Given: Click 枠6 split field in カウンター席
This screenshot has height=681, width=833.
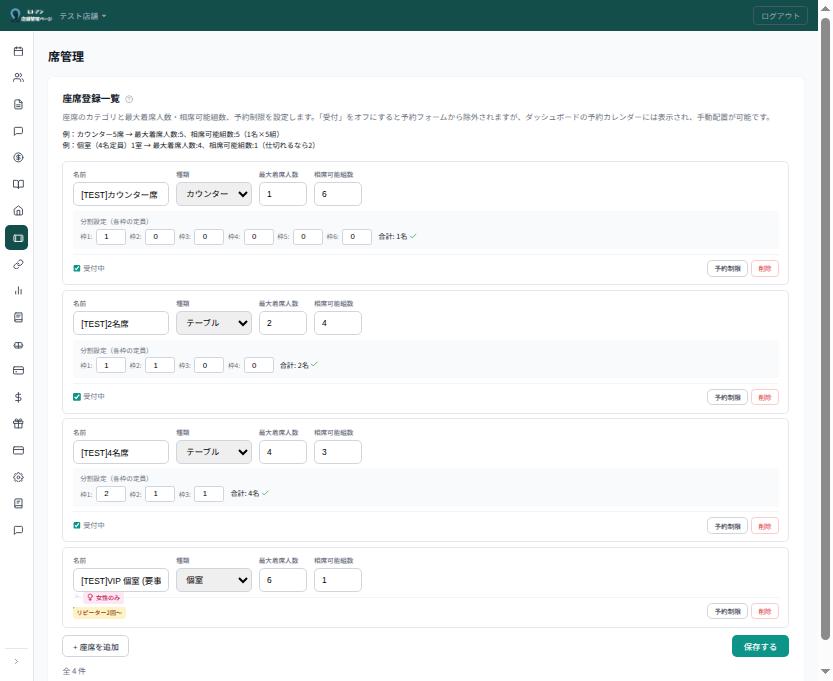Looking at the screenshot, I should 357,237.
